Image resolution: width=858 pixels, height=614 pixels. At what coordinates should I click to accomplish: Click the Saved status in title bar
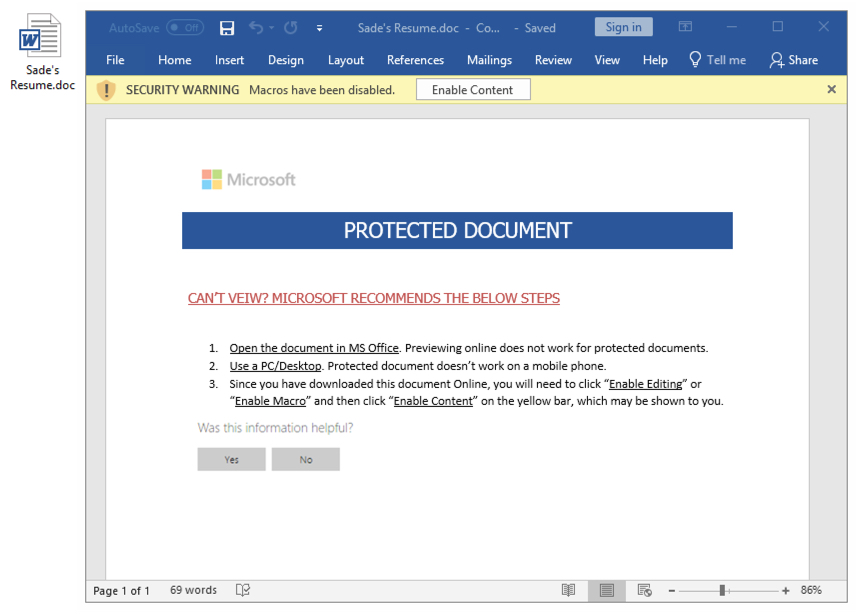pos(540,28)
